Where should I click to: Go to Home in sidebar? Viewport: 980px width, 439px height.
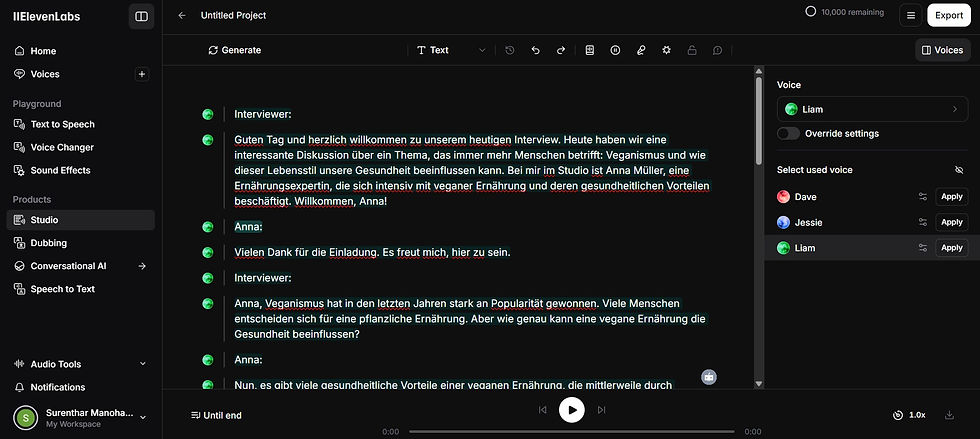point(80,51)
